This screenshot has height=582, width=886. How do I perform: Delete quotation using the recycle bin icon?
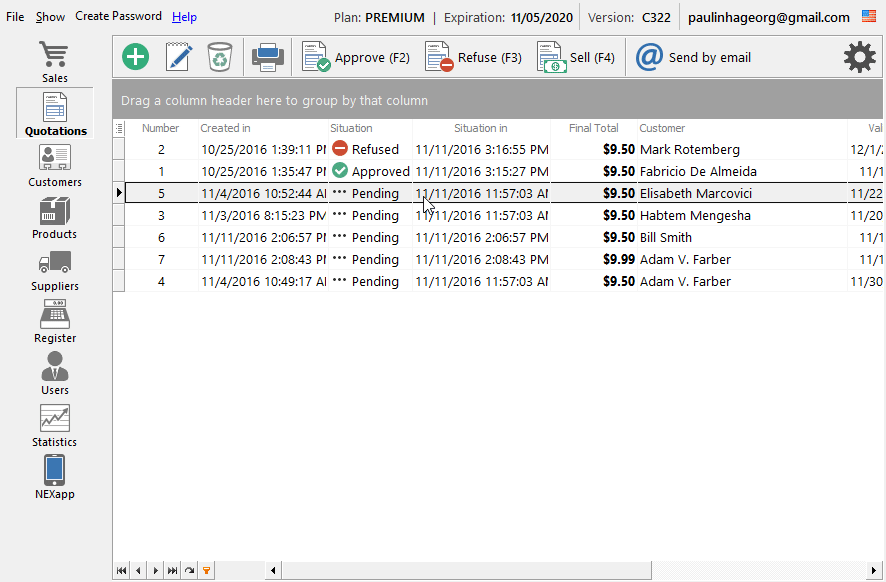pyautogui.click(x=220, y=57)
